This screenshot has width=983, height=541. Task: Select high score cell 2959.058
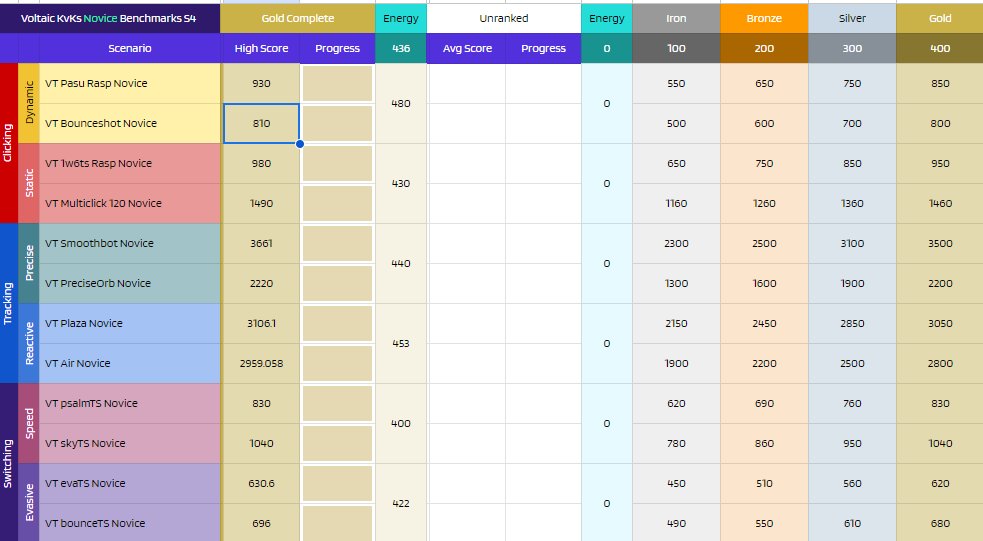click(261, 364)
